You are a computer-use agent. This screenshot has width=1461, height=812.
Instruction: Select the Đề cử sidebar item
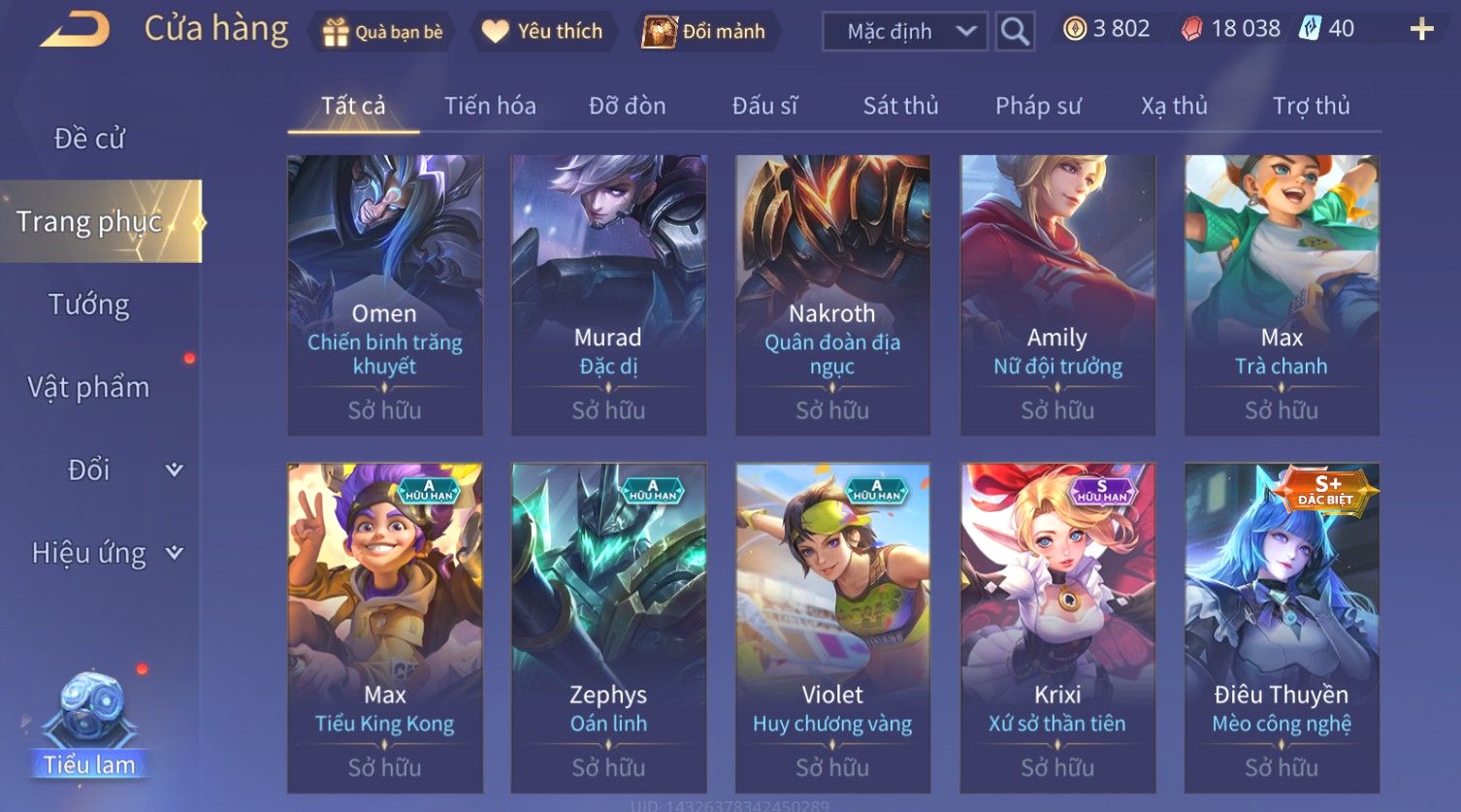[89, 139]
